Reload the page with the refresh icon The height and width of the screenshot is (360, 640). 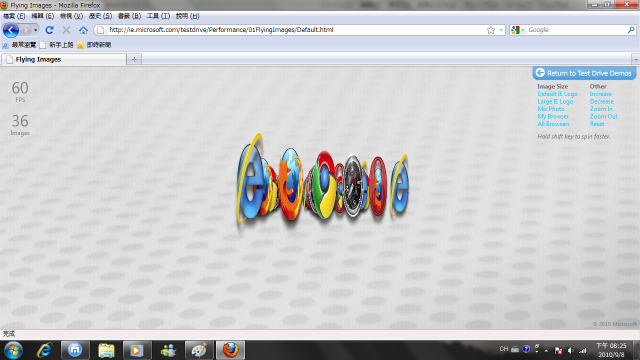click(x=49, y=30)
